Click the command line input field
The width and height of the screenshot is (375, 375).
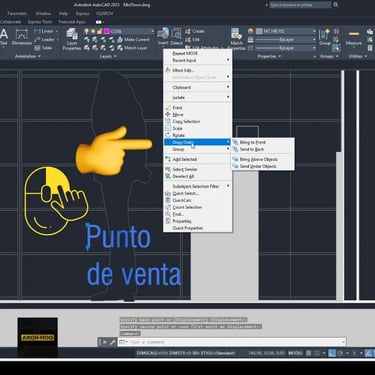[232, 342]
